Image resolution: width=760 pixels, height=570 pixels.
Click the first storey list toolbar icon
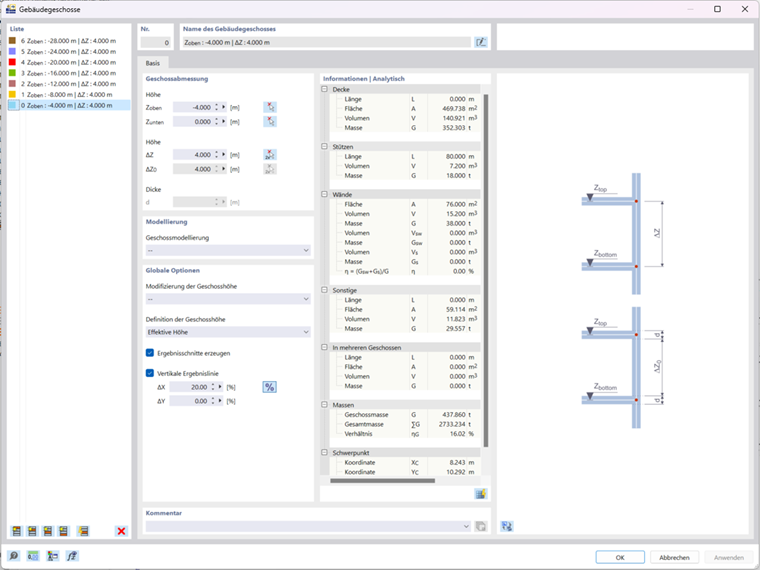coord(16,531)
